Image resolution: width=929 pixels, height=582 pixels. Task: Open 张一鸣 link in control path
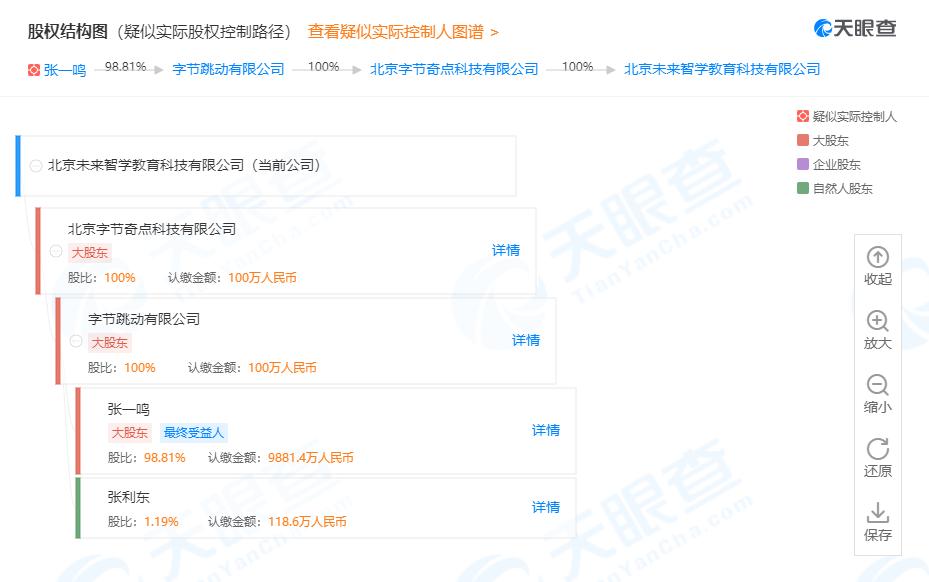click(x=65, y=70)
